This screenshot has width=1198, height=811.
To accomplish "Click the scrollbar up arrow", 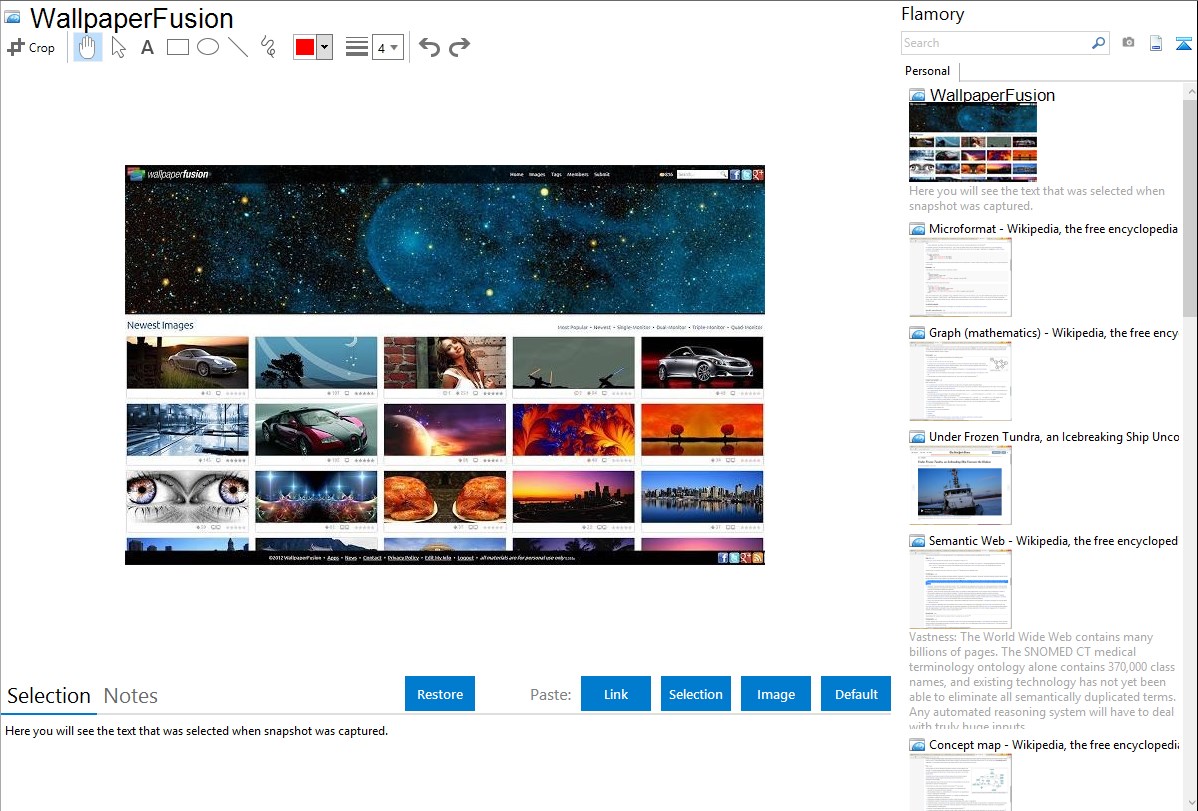I will pos(1191,91).
